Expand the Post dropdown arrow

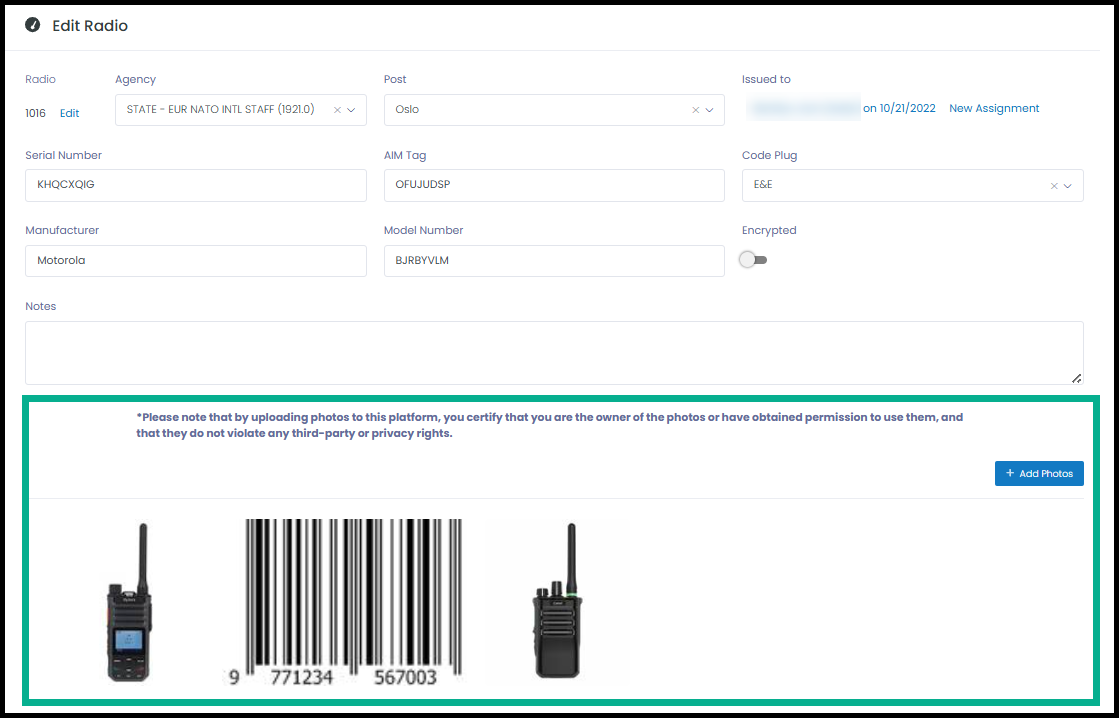[709, 110]
